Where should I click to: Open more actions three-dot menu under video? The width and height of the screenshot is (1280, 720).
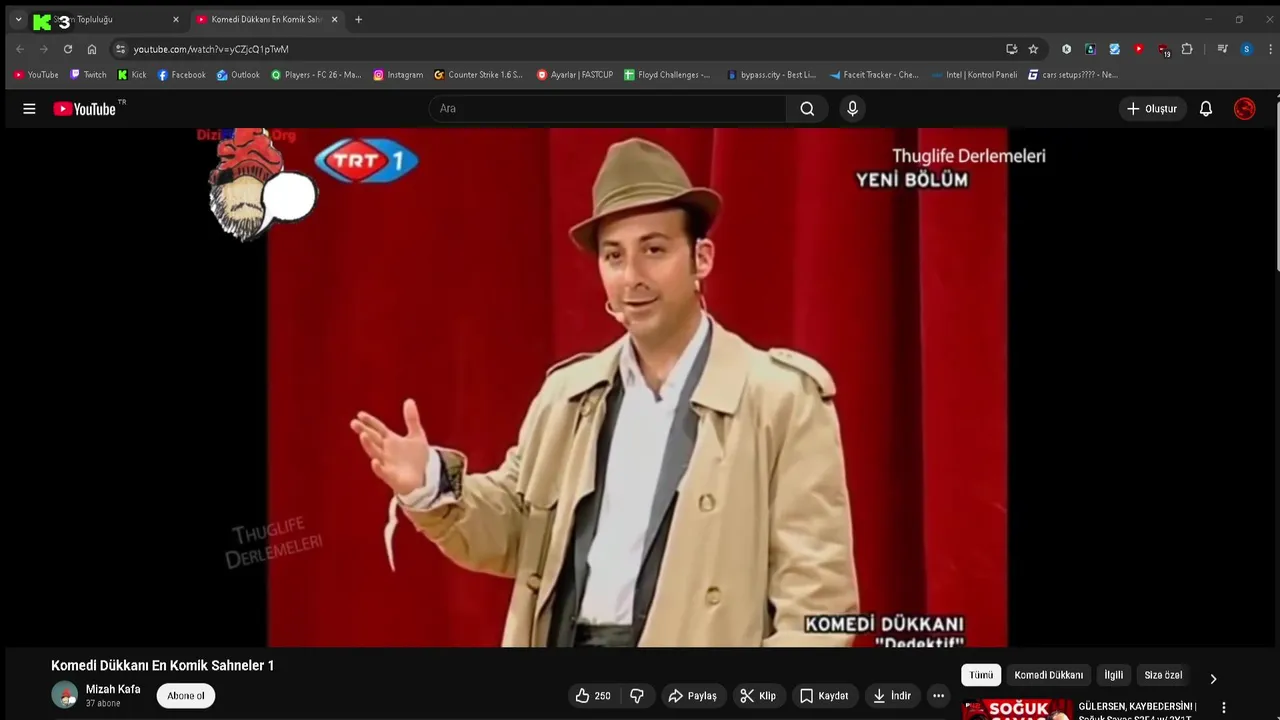tap(938, 696)
